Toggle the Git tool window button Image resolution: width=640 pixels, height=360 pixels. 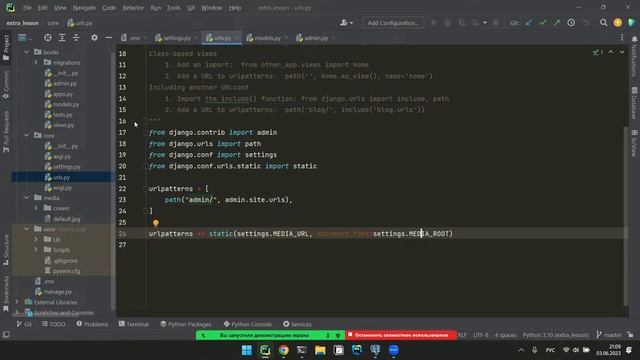(x=24, y=324)
